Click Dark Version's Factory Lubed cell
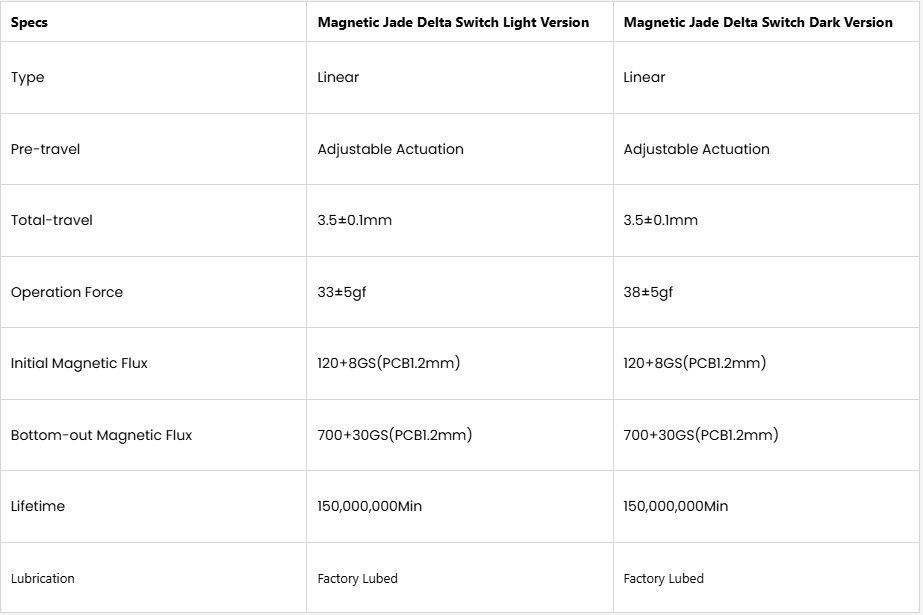The height and width of the screenshot is (615, 923). [x=663, y=578]
